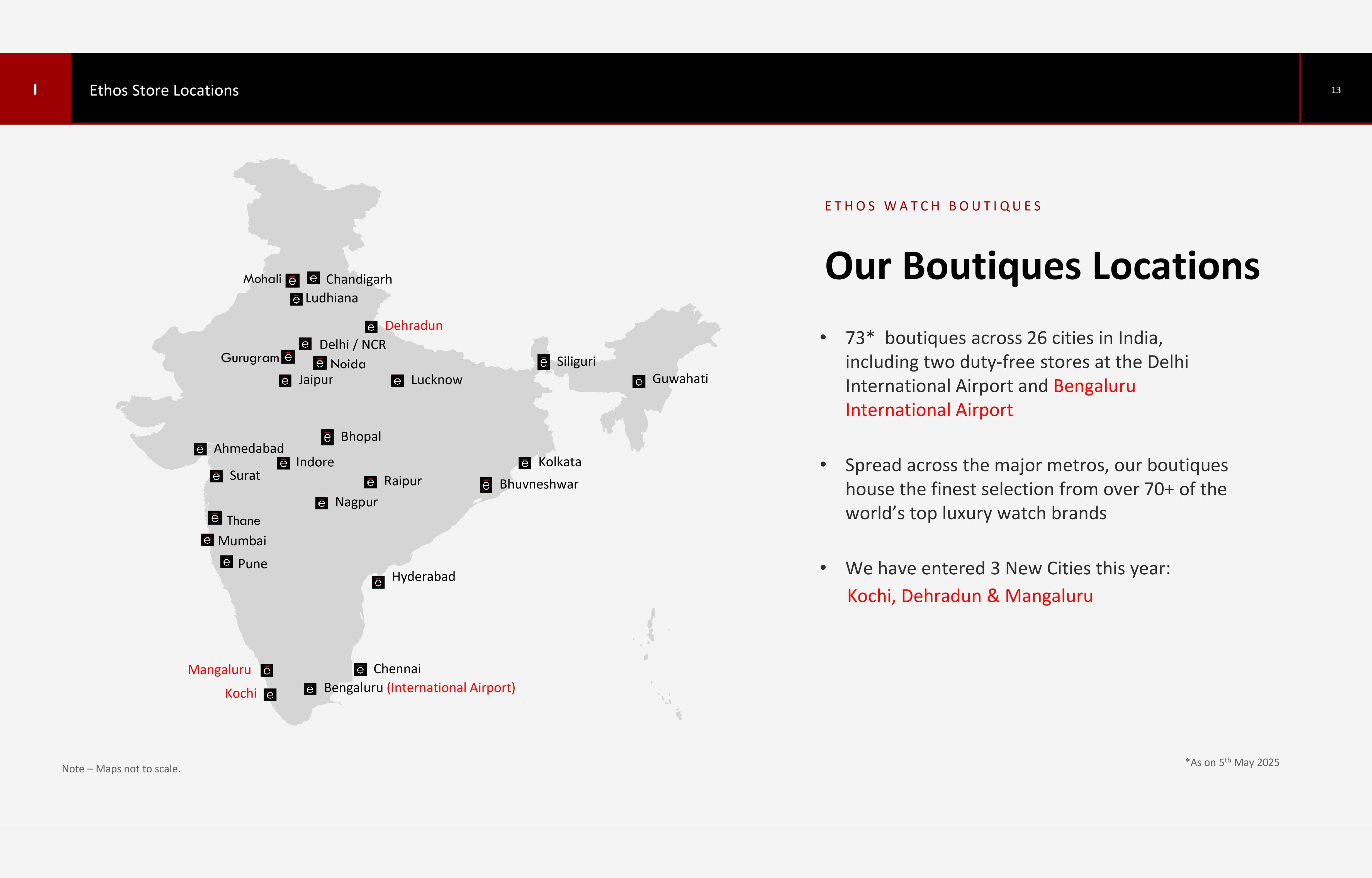Screen dimensions: 1372x878
Task: Select the Lucknow store marker icon
Action: click(397, 381)
